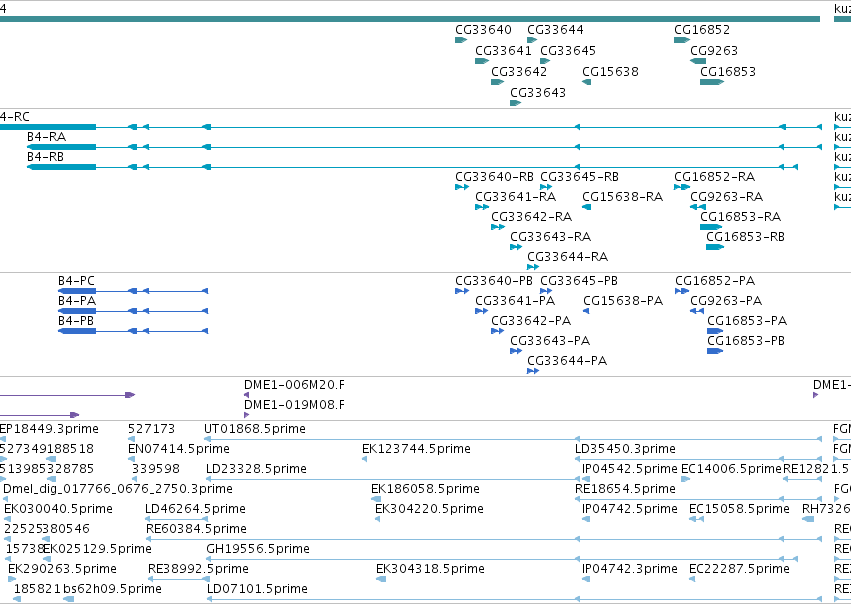
Task: Click the EK304220.5prime EST
Action: coord(378,519)
